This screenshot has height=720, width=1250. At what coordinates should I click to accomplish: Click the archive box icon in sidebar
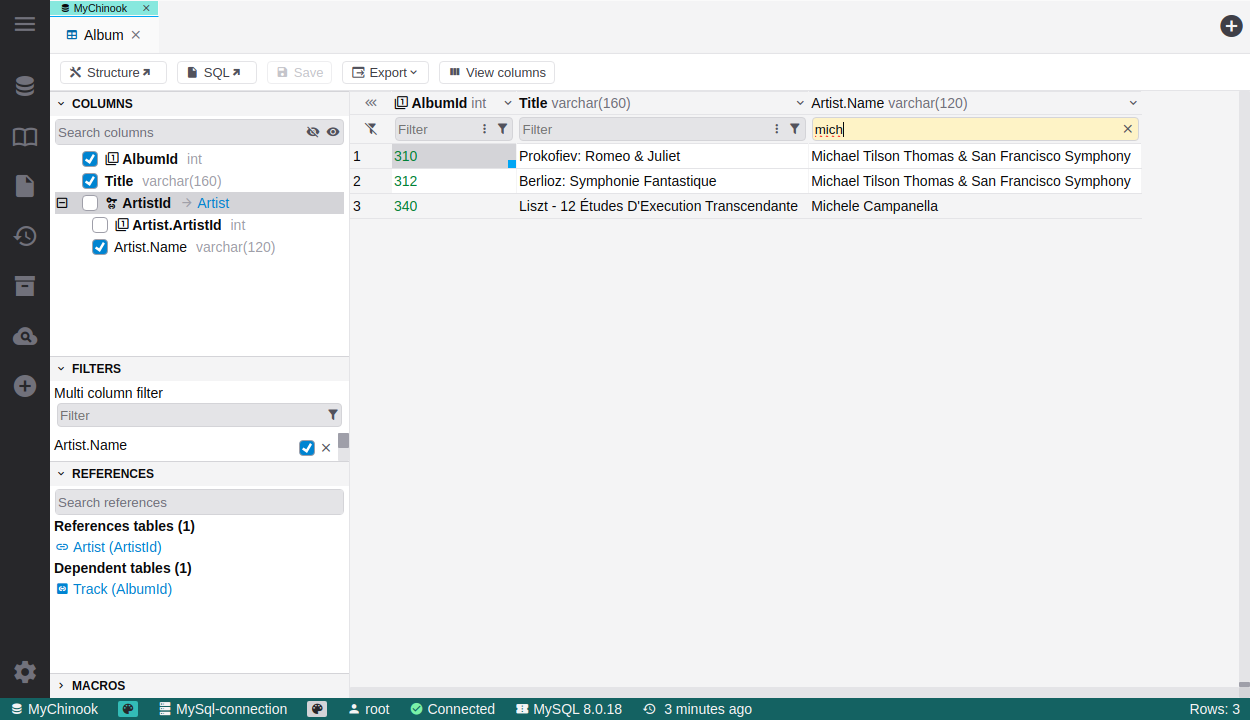click(25, 286)
